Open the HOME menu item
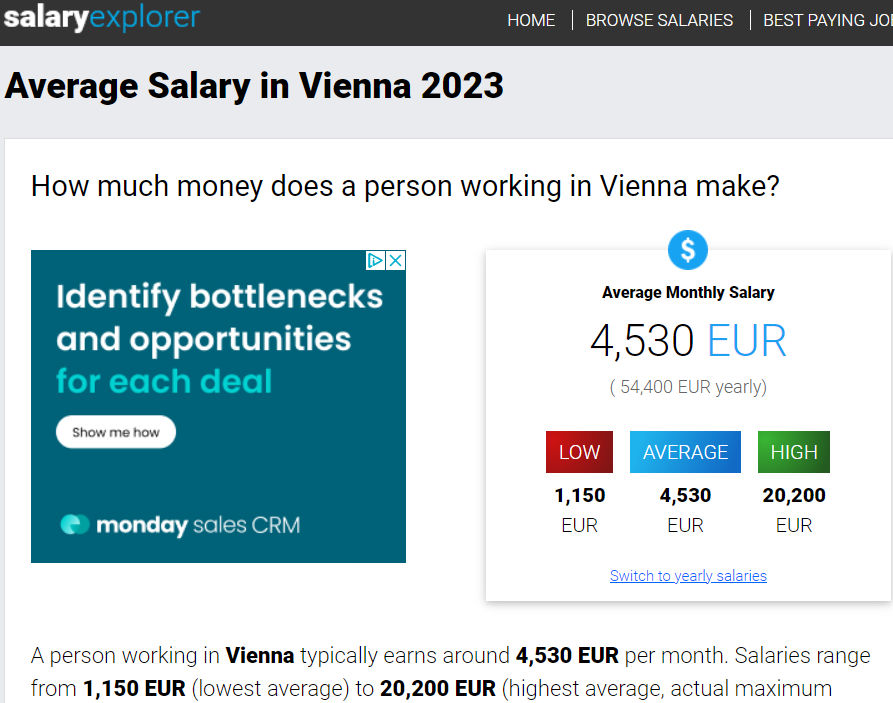The height and width of the screenshot is (703, 893). [531, 21]
